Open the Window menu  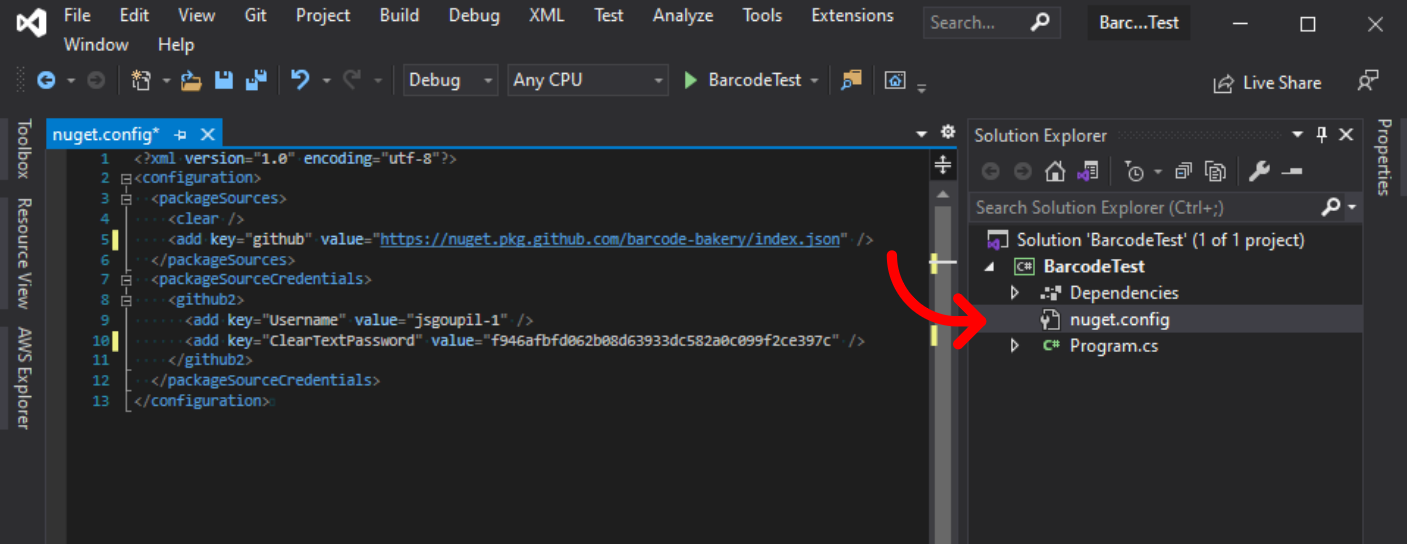click(96, 45)
